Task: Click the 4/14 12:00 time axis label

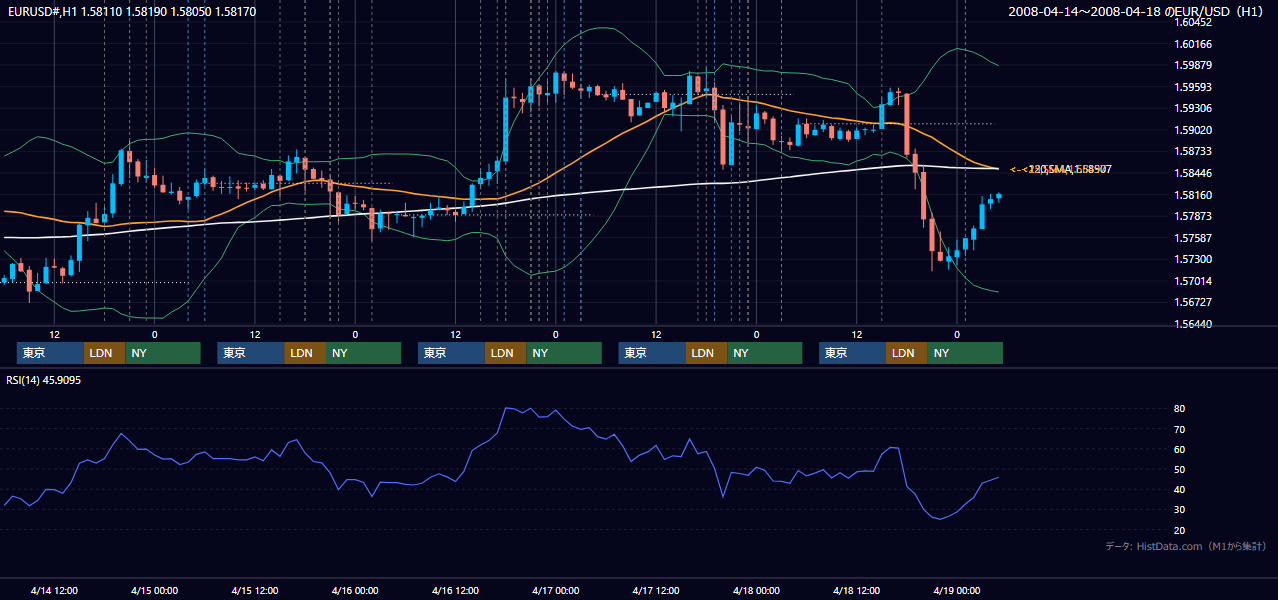Action: click(x=54, y=591)
